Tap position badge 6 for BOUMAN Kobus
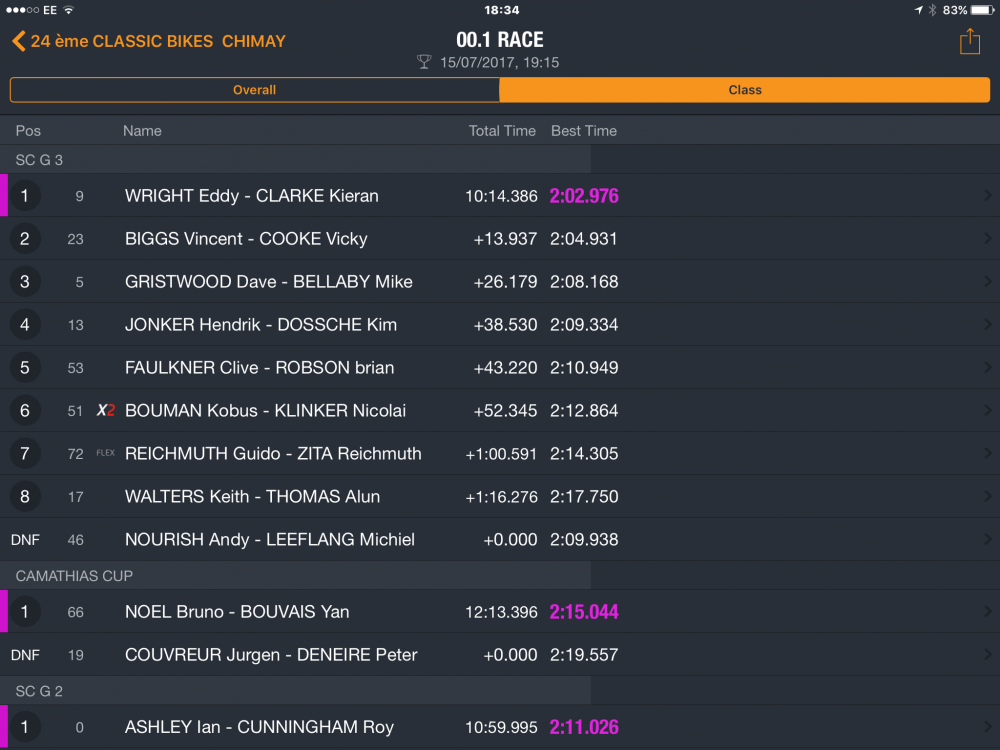This screenshot has height=750, width=1000. tap(25, 410)
